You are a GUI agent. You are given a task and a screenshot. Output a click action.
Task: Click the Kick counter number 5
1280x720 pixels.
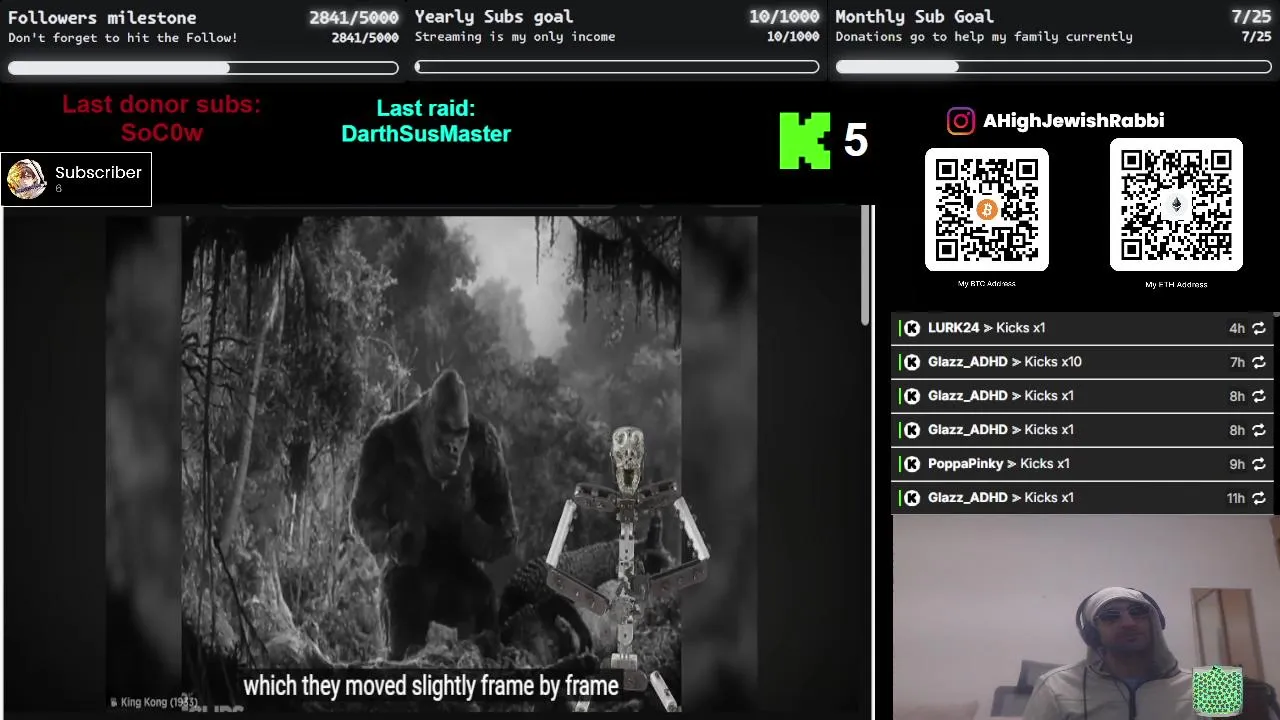coord(855,140)
